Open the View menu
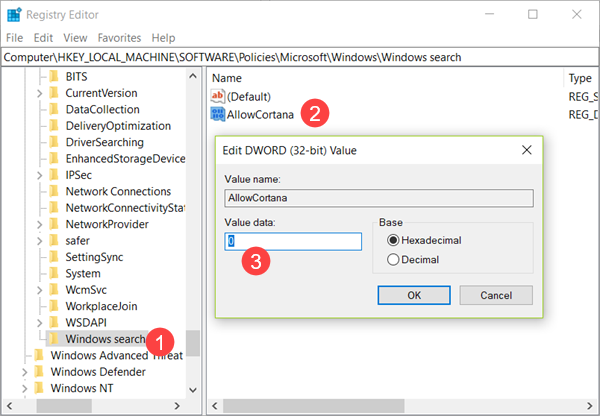 pos(75,38)
